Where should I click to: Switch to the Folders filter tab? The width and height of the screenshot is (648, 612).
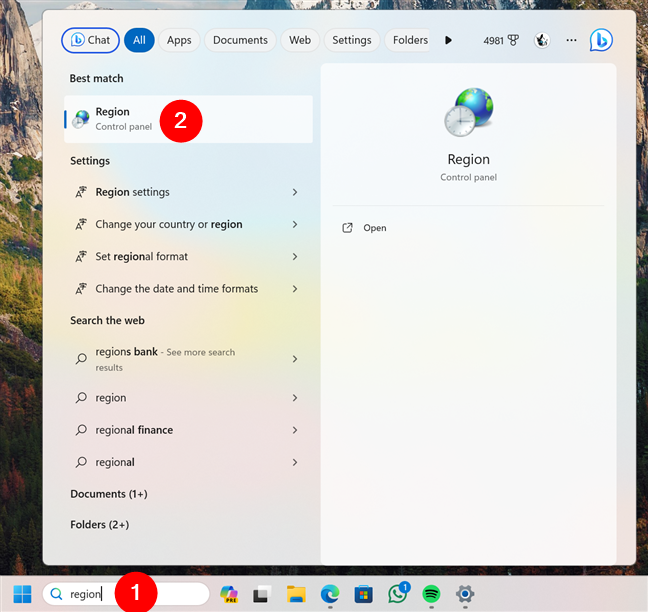click(407, 40)
